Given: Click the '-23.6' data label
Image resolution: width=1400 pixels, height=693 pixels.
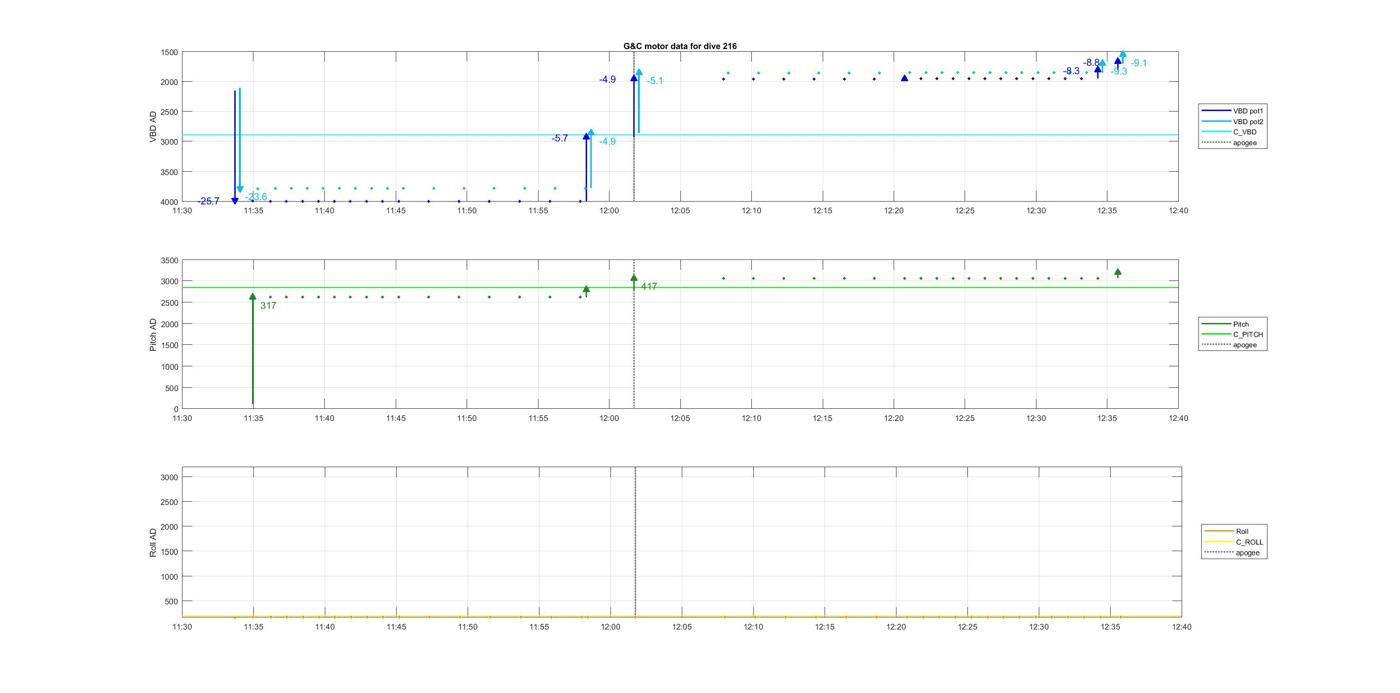Looking at the screenshot, I should (x=256, y=197).
